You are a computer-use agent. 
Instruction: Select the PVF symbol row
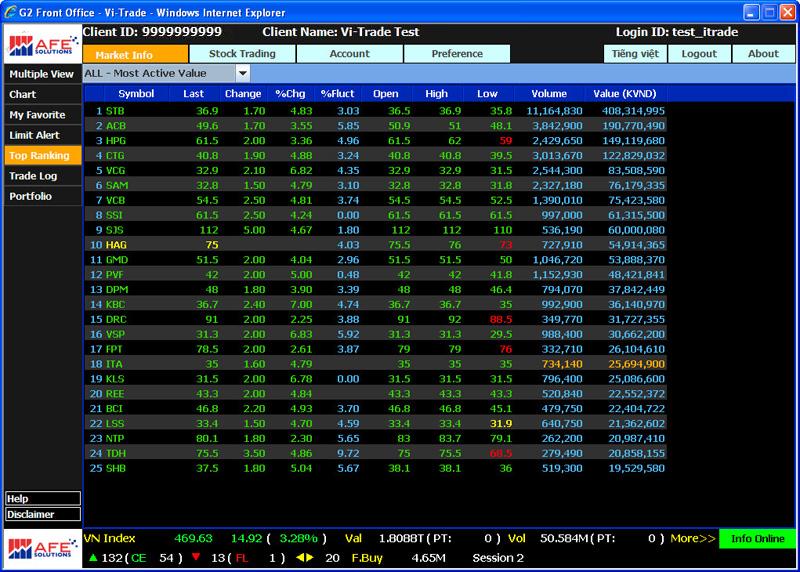pos(375,275)
